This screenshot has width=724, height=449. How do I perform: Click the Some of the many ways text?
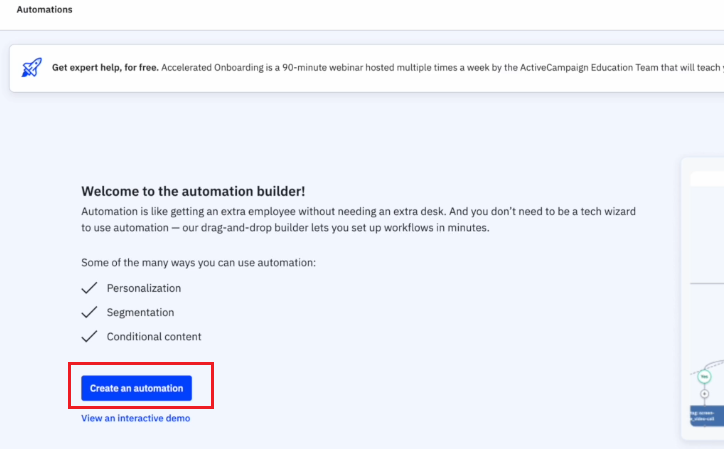click(x=199, y=262)
